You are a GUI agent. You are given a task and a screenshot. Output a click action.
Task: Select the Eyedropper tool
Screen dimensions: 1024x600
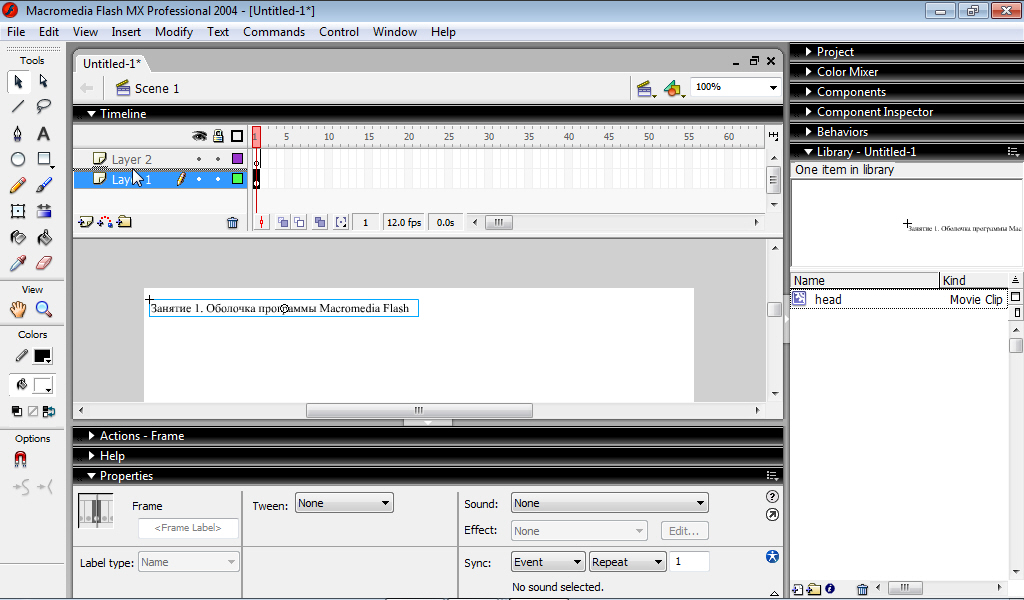click(x=18, y=263)
